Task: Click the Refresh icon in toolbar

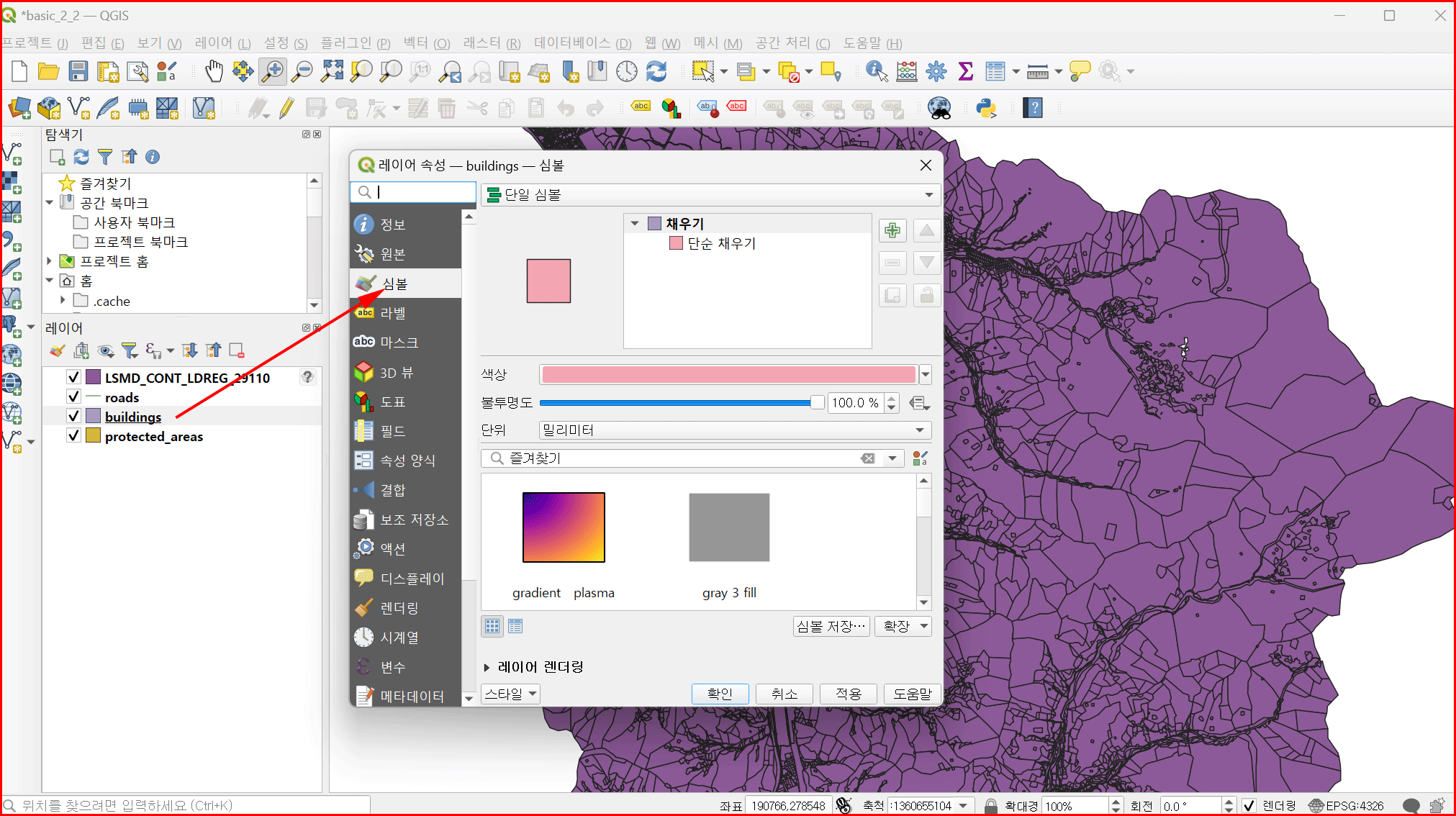Action: [656, 71]
